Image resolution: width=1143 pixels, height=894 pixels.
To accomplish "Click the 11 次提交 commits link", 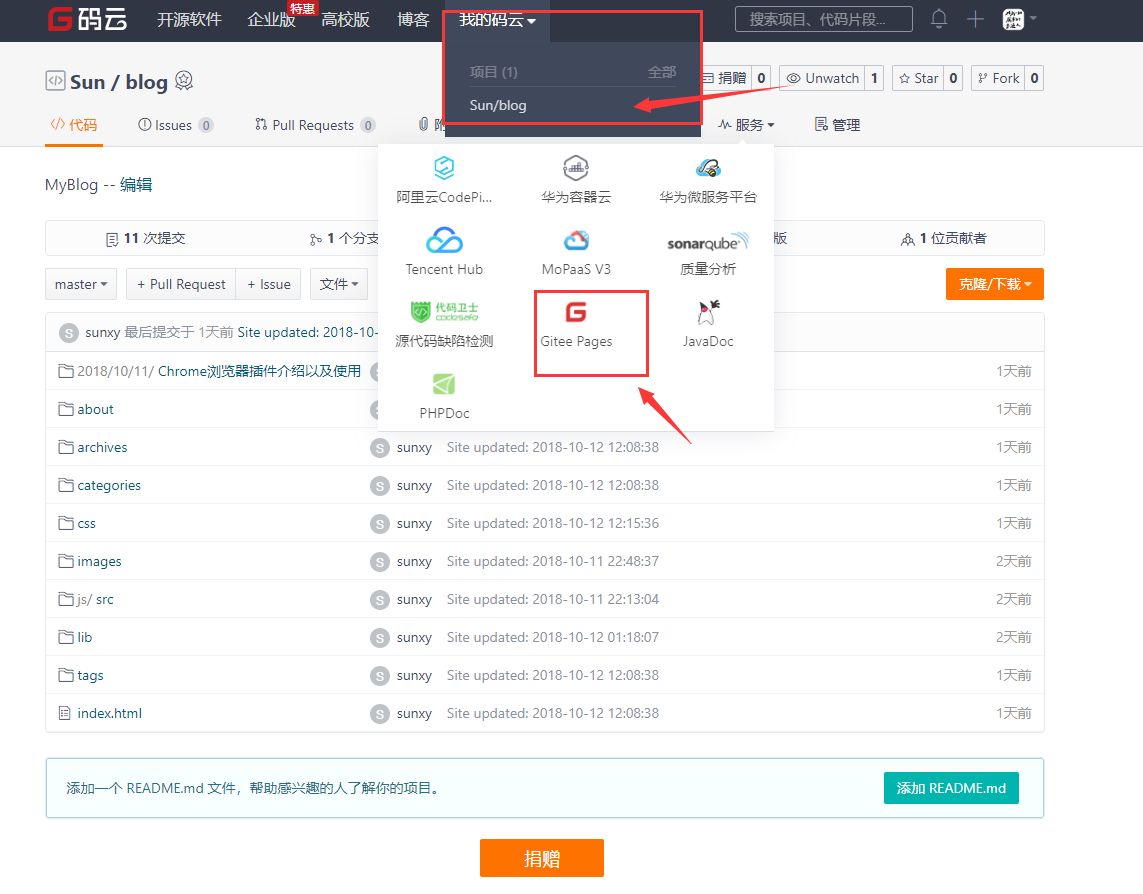I will tap(146, 238).
